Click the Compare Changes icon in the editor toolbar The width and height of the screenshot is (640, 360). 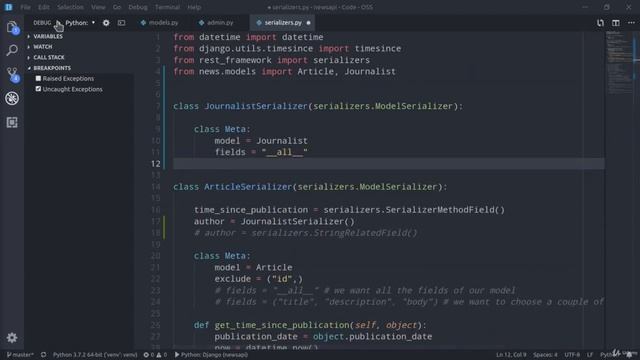pos(600,23)
